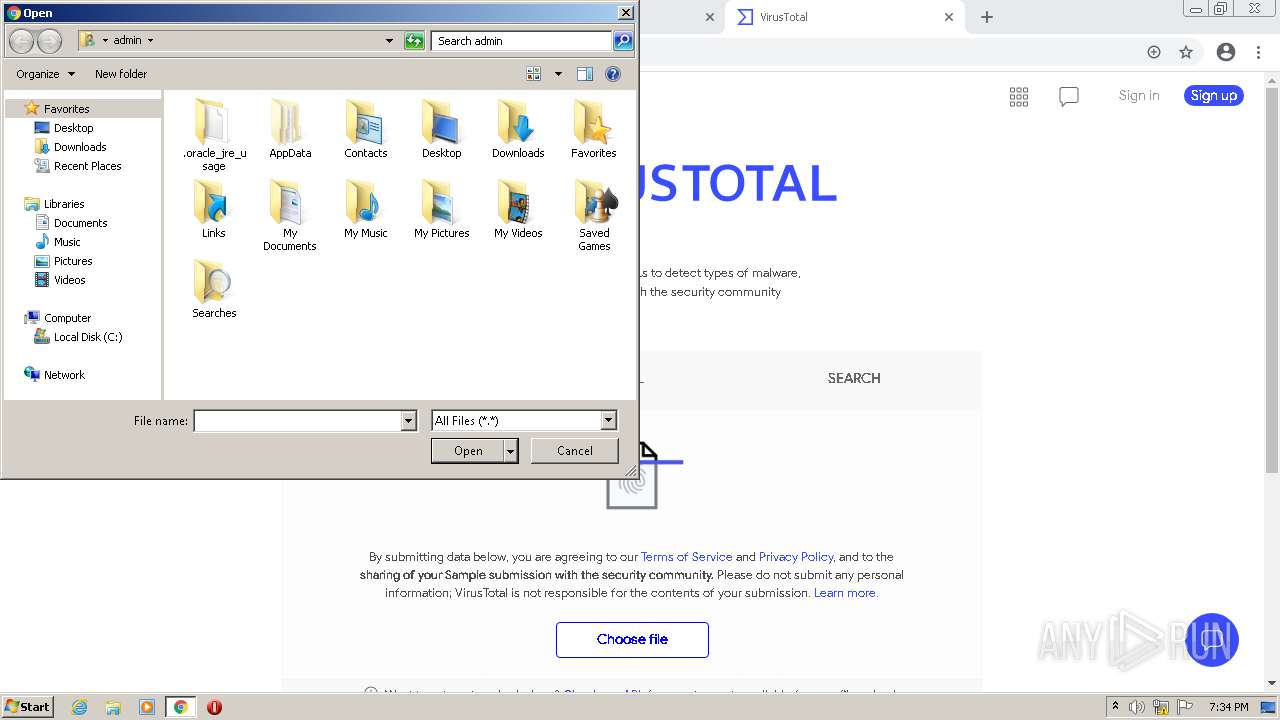
Task: Open the Links folder
Action: coord(214,208)
